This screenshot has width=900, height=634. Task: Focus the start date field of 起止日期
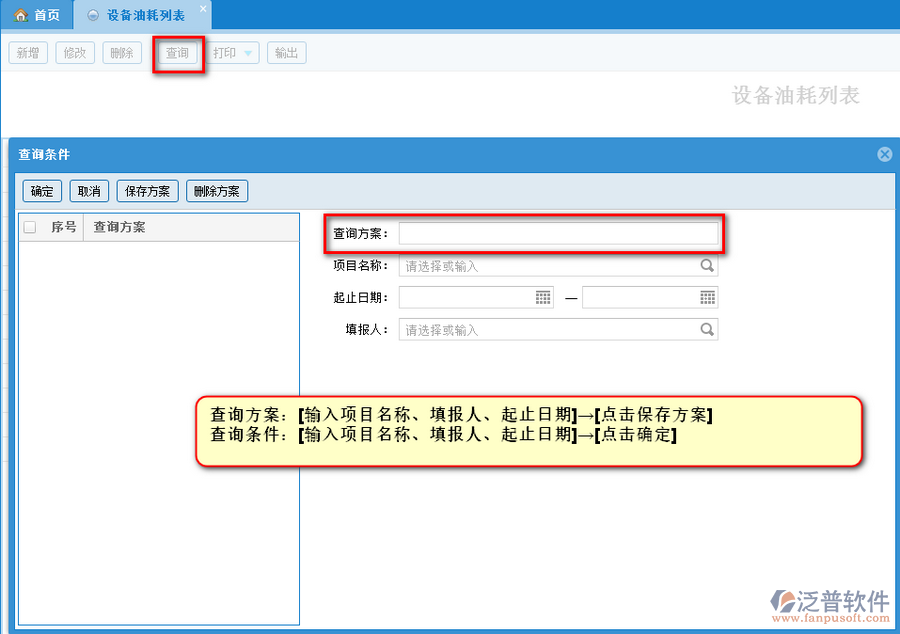(476, 297)
